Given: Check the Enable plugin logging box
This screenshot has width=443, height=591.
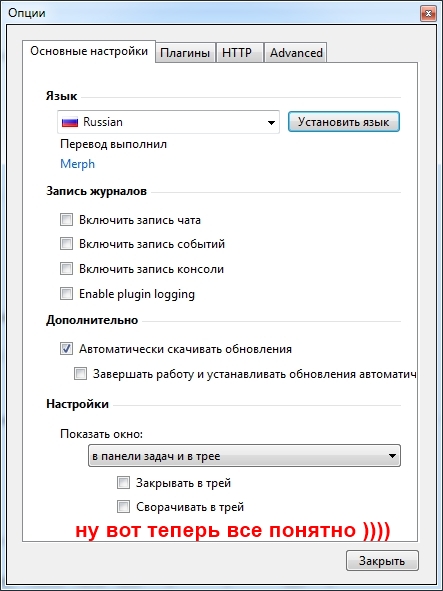Looking at the screenshot, I should [x=66, y=294].
